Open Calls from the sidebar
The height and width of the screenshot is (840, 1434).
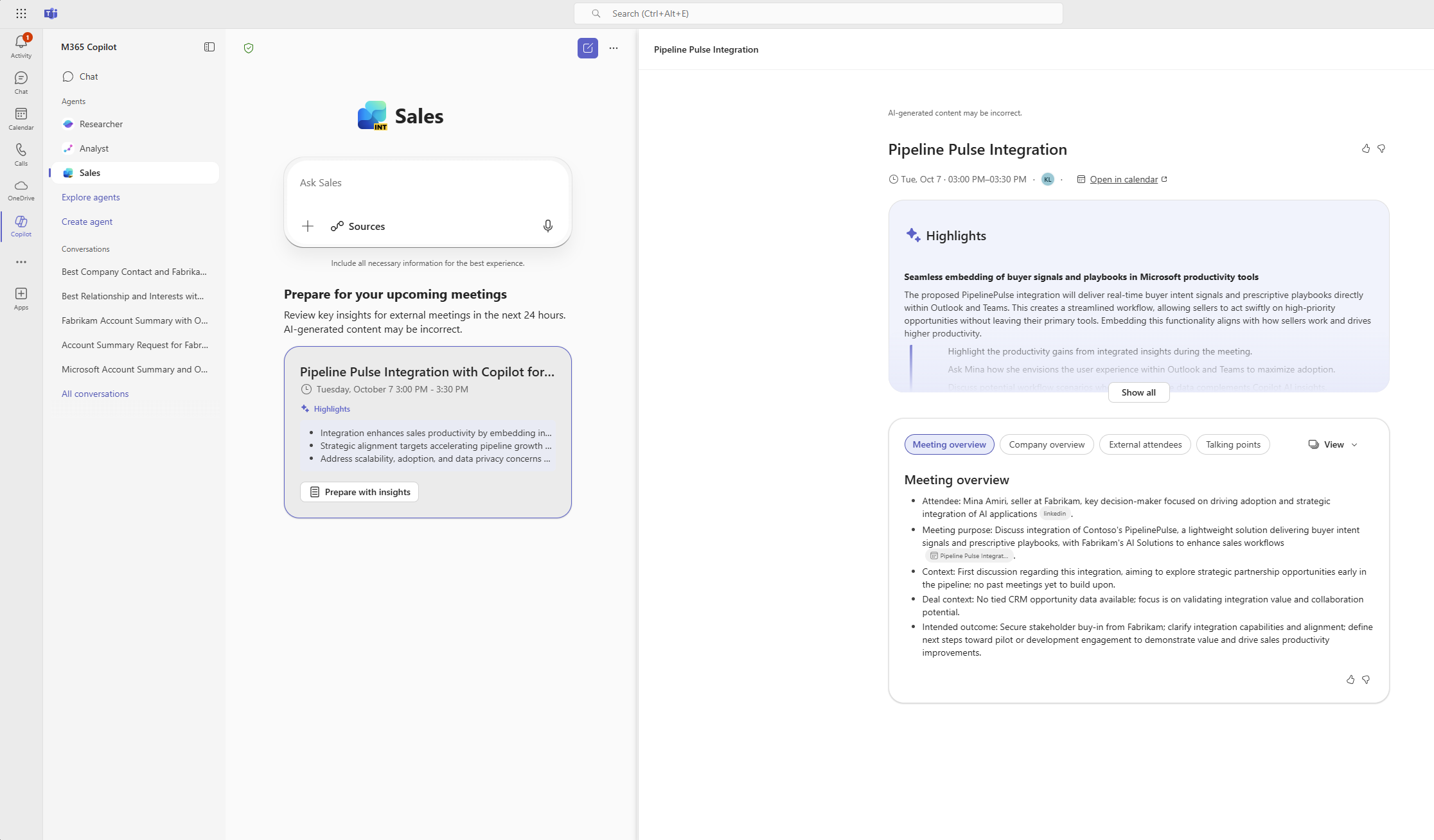(x=21, y=154)
